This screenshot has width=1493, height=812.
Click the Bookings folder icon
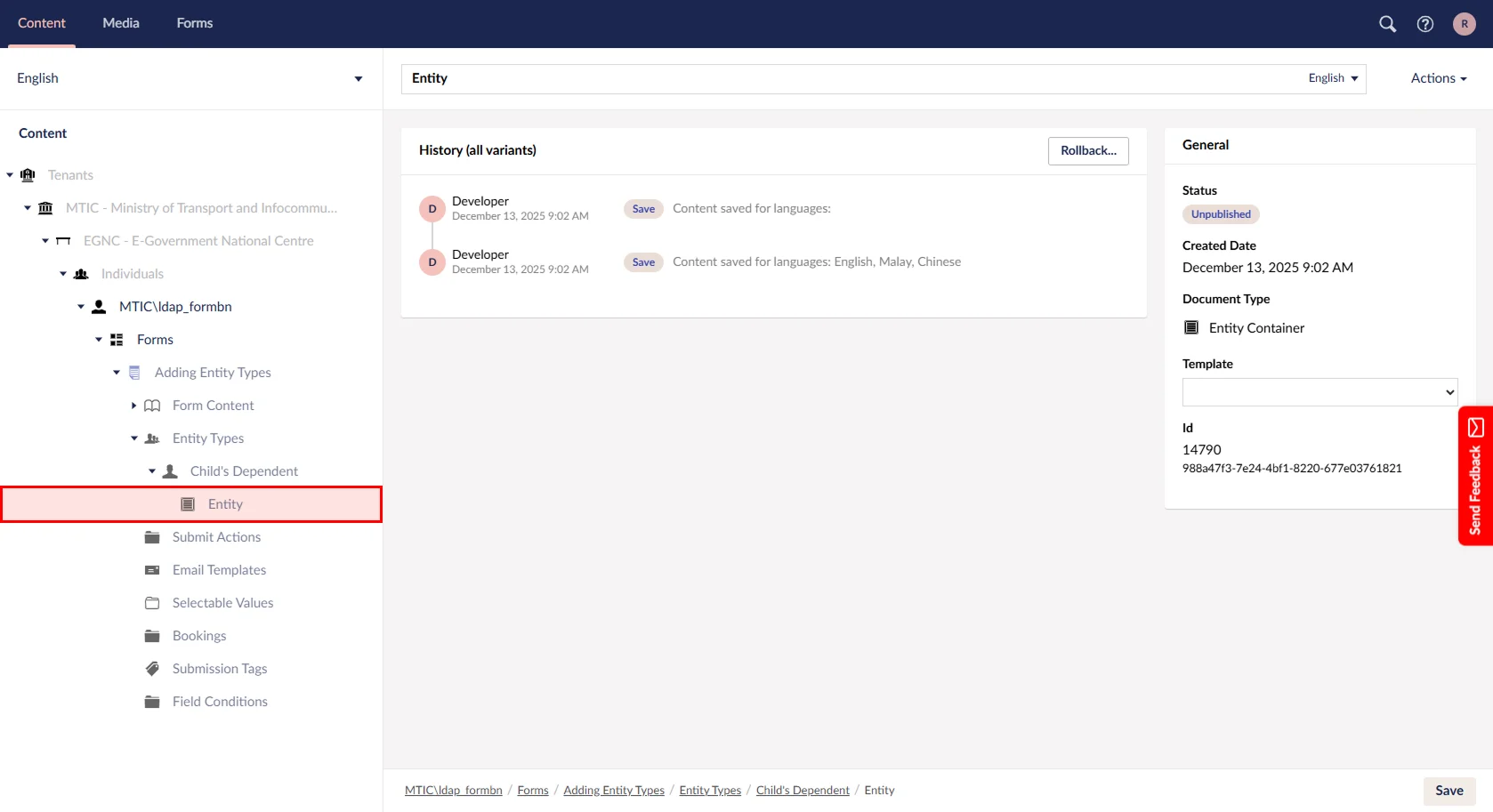[x=152, y=636]
